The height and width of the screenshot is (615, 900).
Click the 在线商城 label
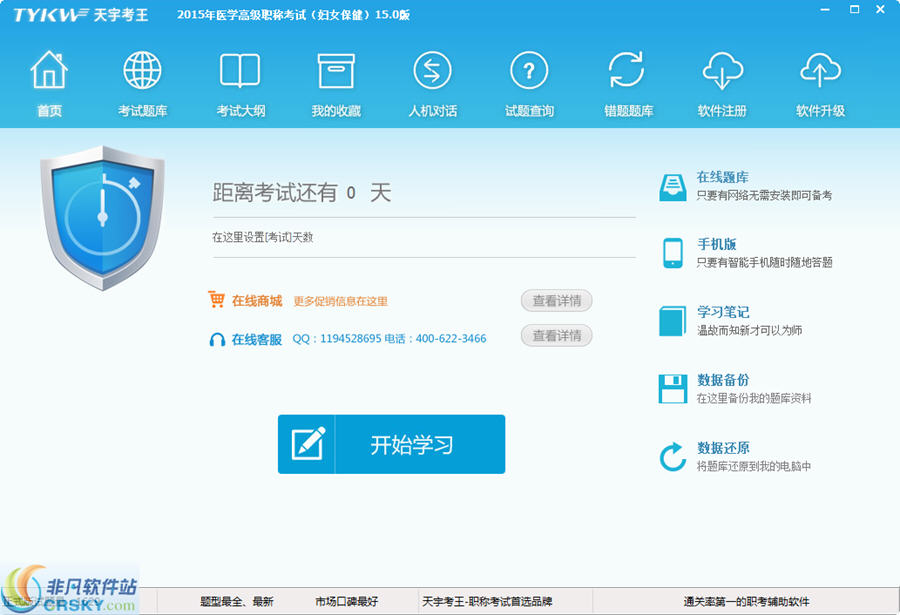coord(257,301)
